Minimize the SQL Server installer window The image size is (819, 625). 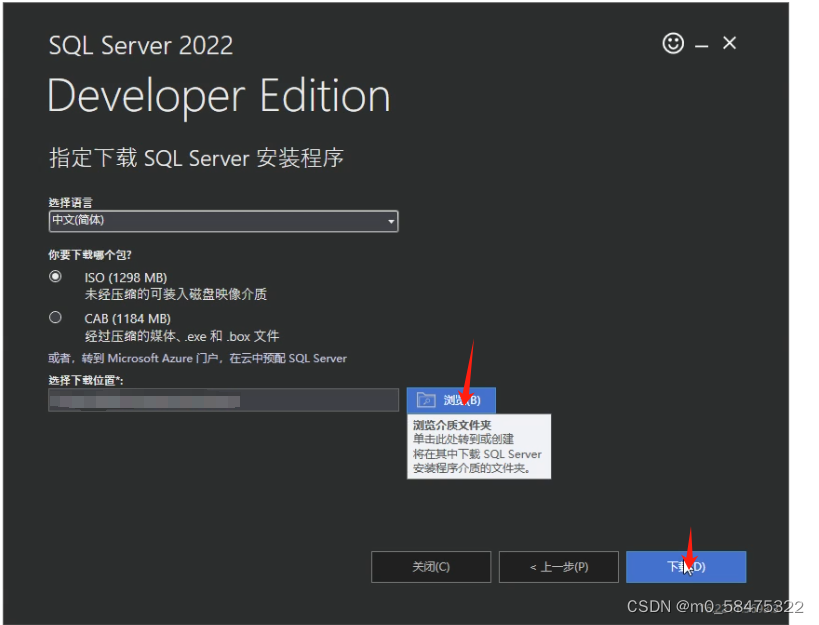pos(700,43)
